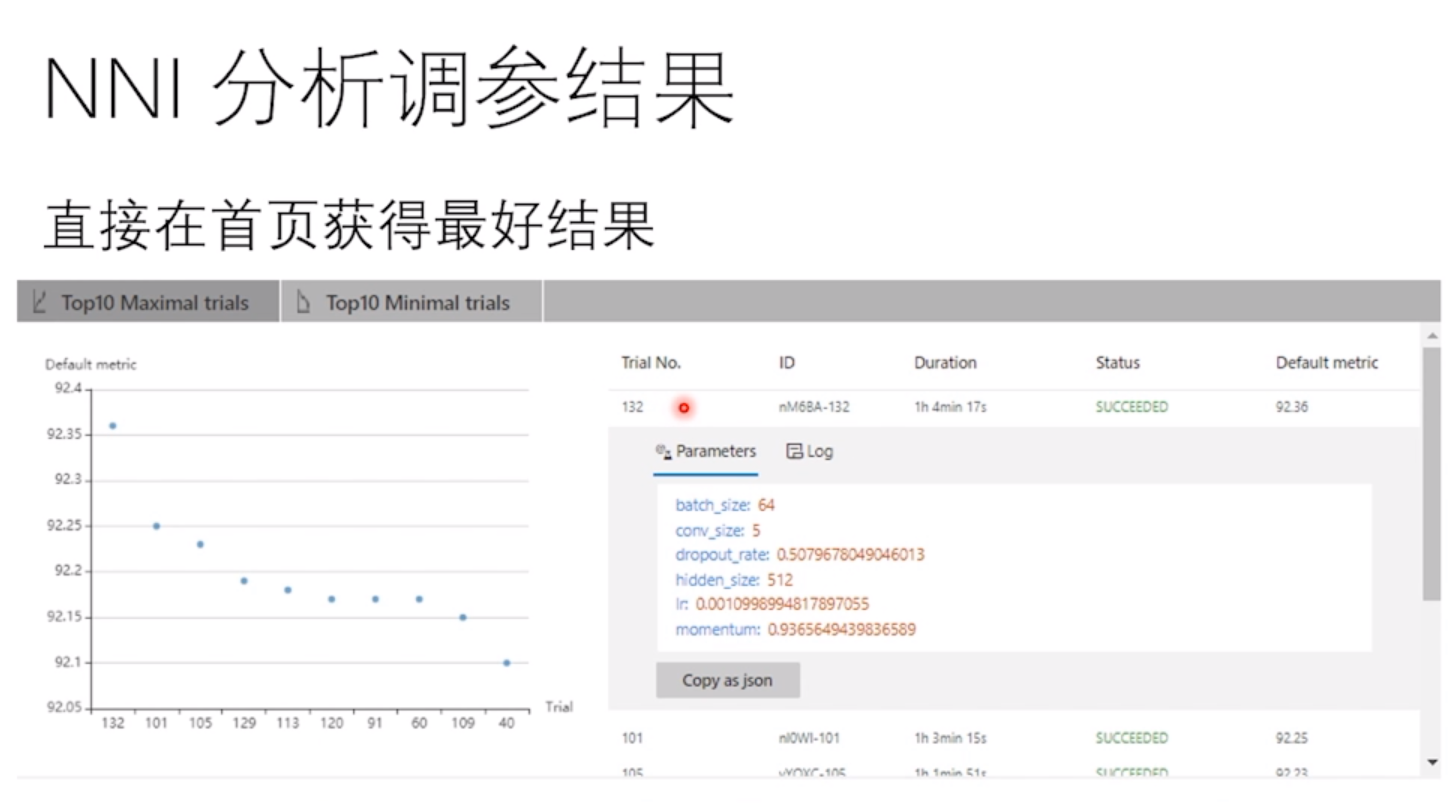
Task: Click the Default metric column header
Action: pyautogui.click(x=1327, y=363)
